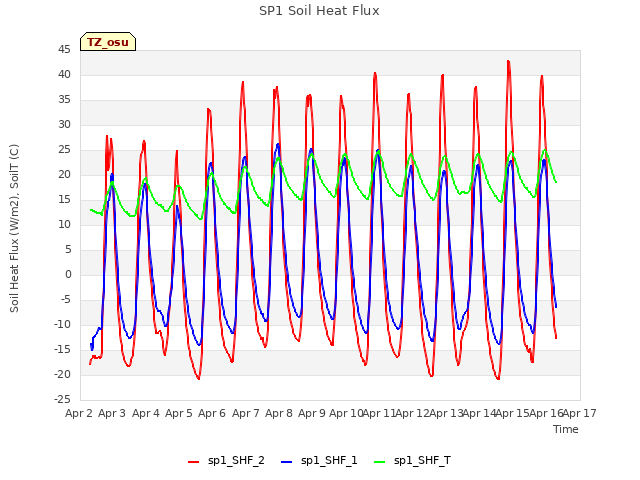Image resolution: width=640 pixels, height=480 pixels.
Task: Click the Soil Heat Flux y-axis label
Action: (14, 229)
